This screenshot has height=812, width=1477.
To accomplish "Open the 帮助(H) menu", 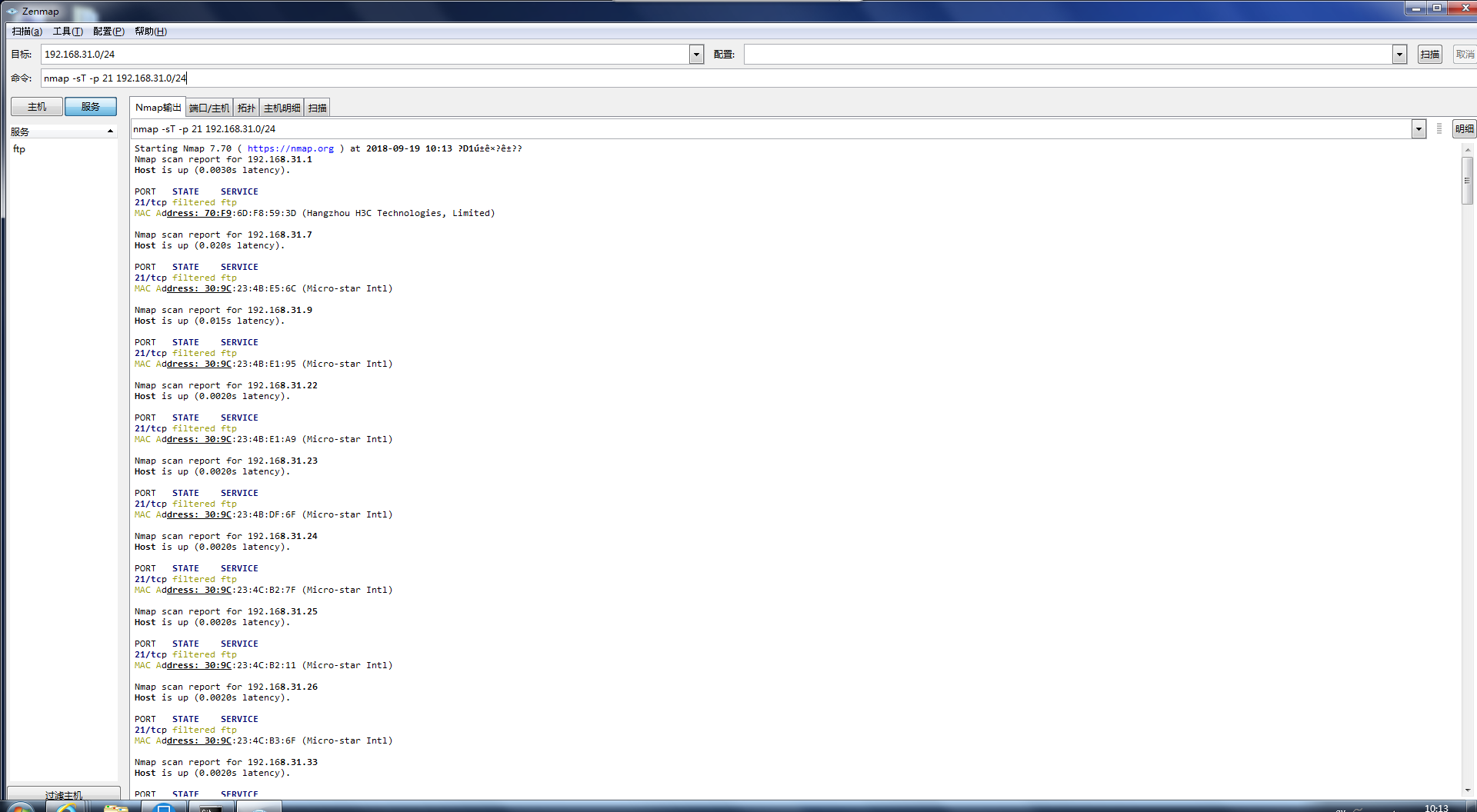I will click(x=151, y=32).
